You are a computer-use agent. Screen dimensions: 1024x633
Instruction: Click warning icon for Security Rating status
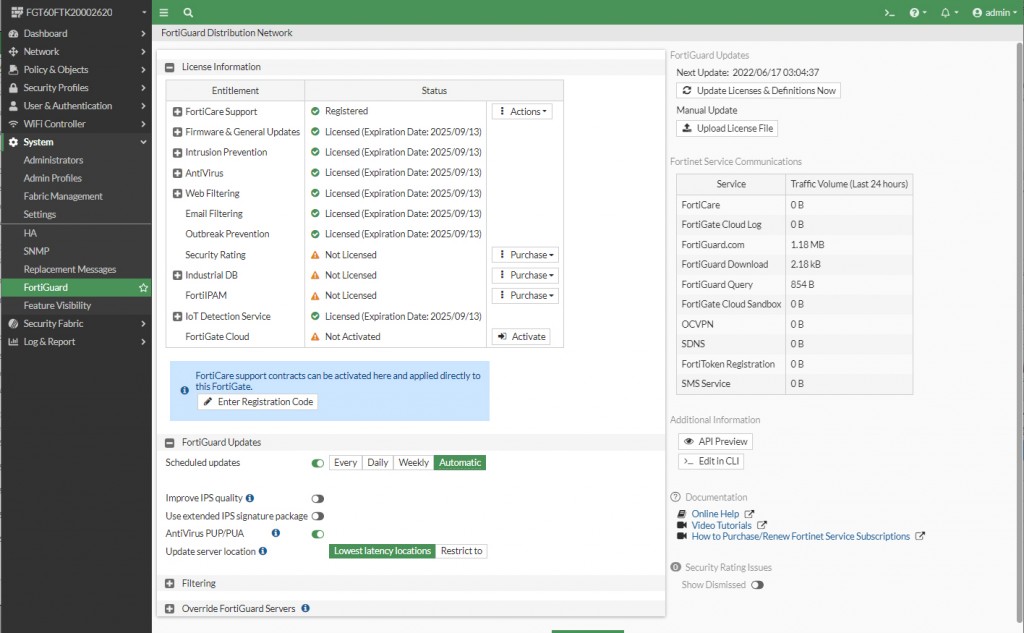tap(315, 255)
